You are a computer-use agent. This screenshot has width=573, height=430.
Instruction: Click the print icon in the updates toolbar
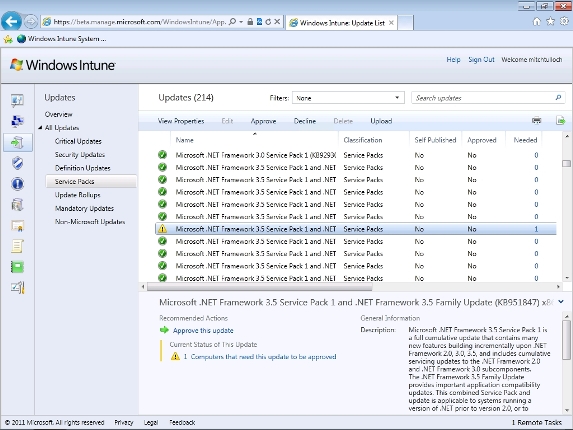pos(536,121)
